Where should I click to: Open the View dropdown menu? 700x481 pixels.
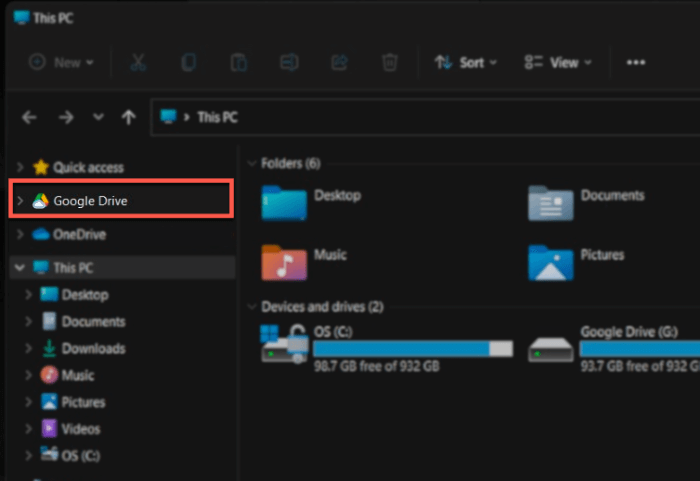(558, 62)
